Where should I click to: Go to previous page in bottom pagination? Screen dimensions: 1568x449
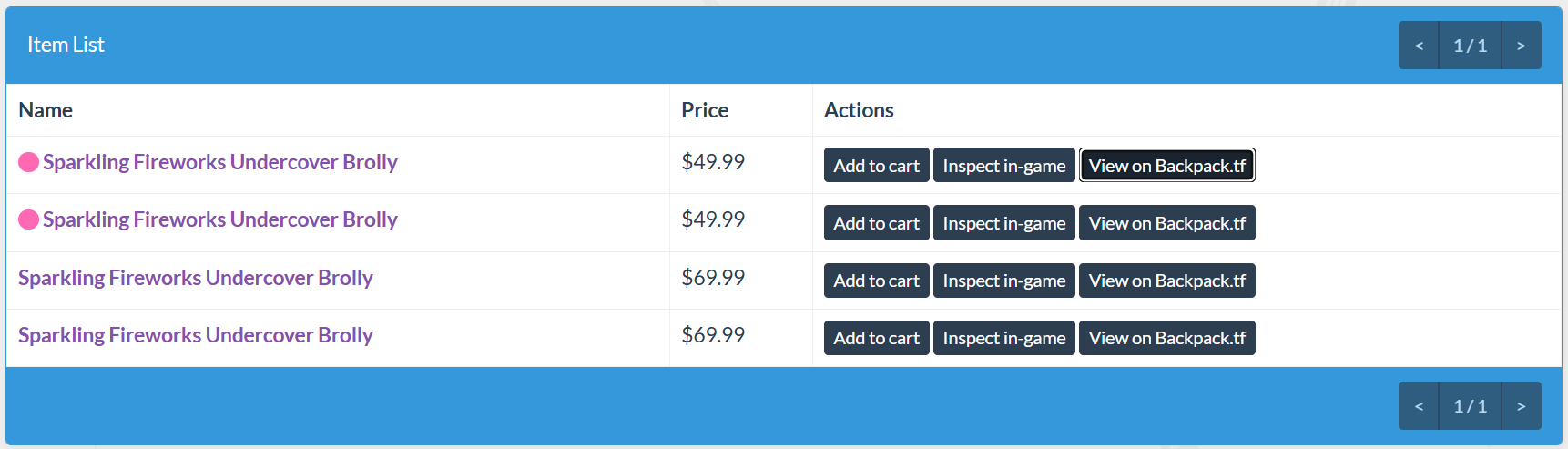[1419, 406]
